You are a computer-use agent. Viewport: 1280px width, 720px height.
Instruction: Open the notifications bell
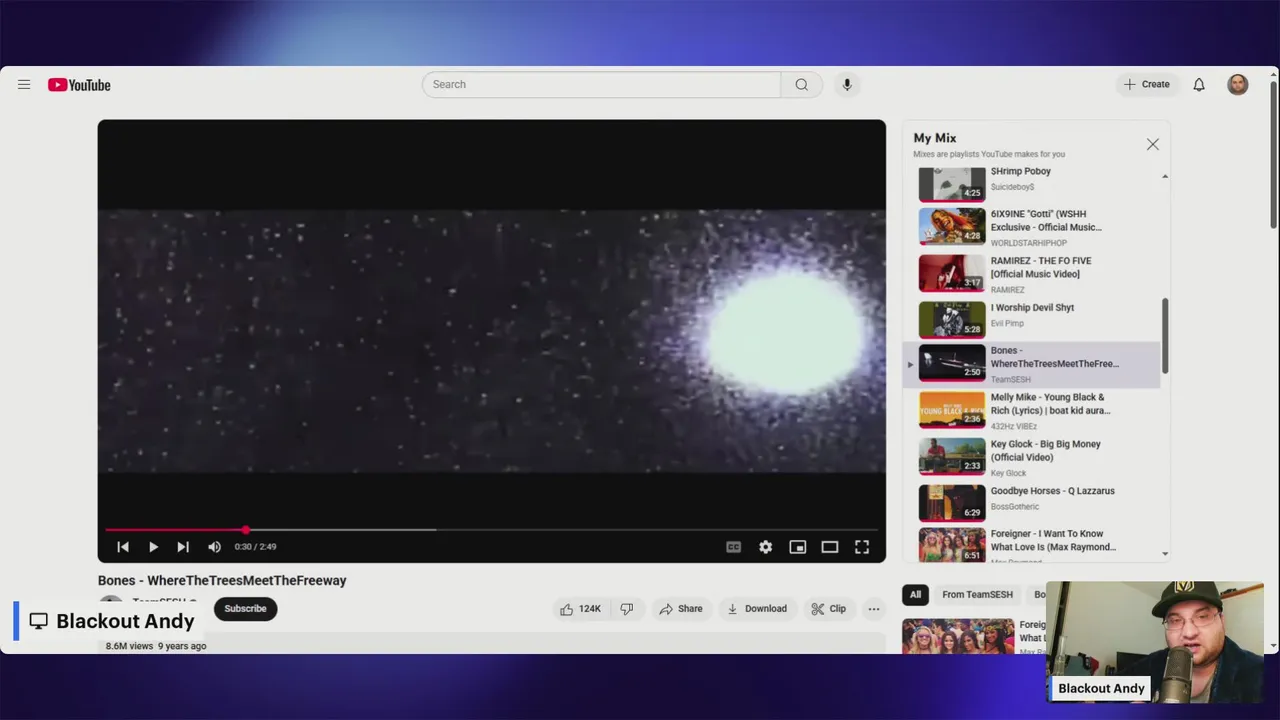pyautogui.click(x=1199, y=85)
